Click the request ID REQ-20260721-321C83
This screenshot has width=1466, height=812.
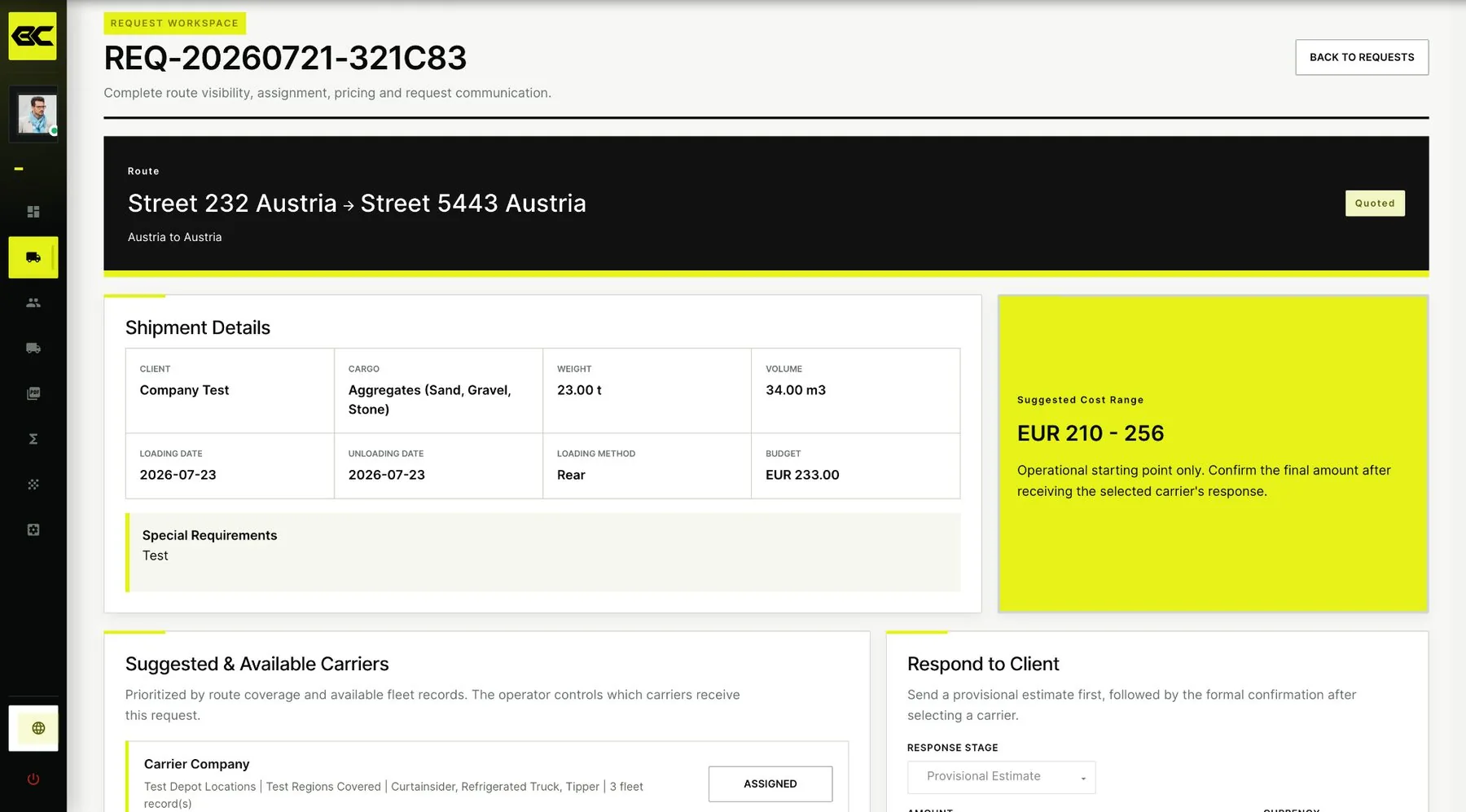click(x=285, y=58)
